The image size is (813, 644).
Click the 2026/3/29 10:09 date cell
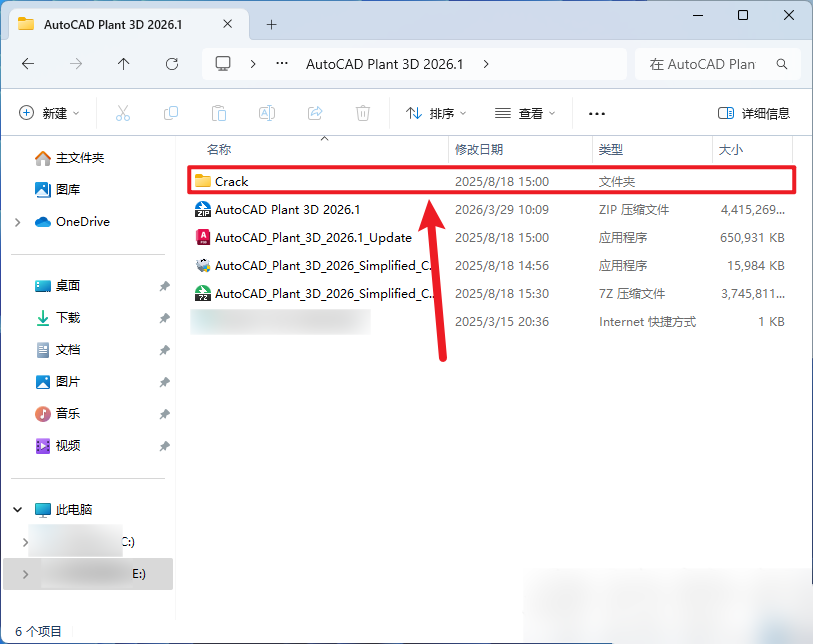(x=501, y=209)
